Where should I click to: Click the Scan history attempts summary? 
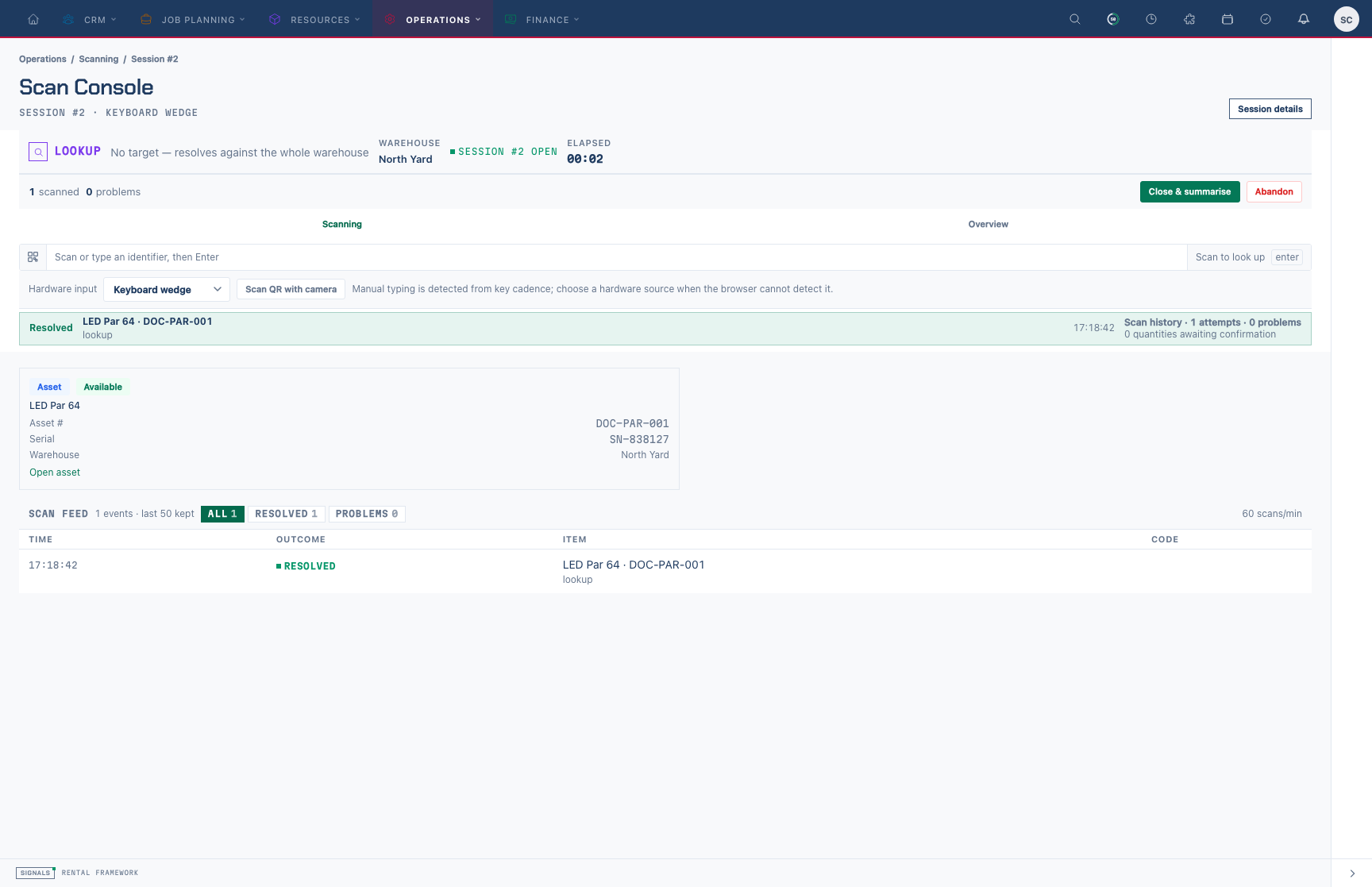[x=1212, y=322]
